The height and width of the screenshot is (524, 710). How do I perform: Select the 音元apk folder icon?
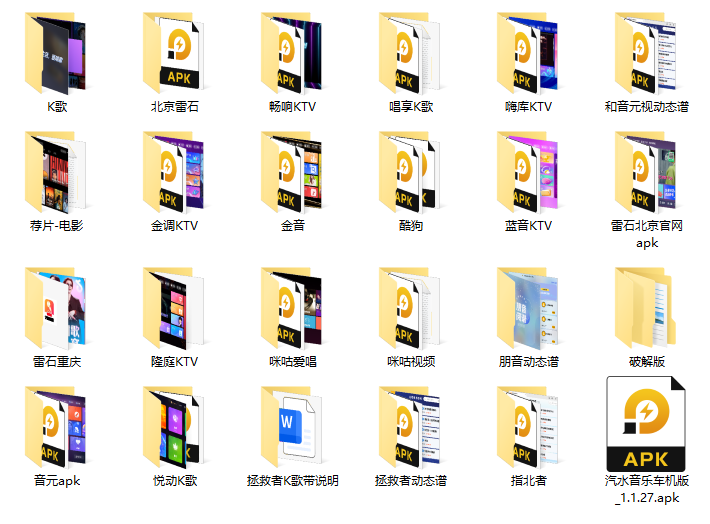click(55, 427)
